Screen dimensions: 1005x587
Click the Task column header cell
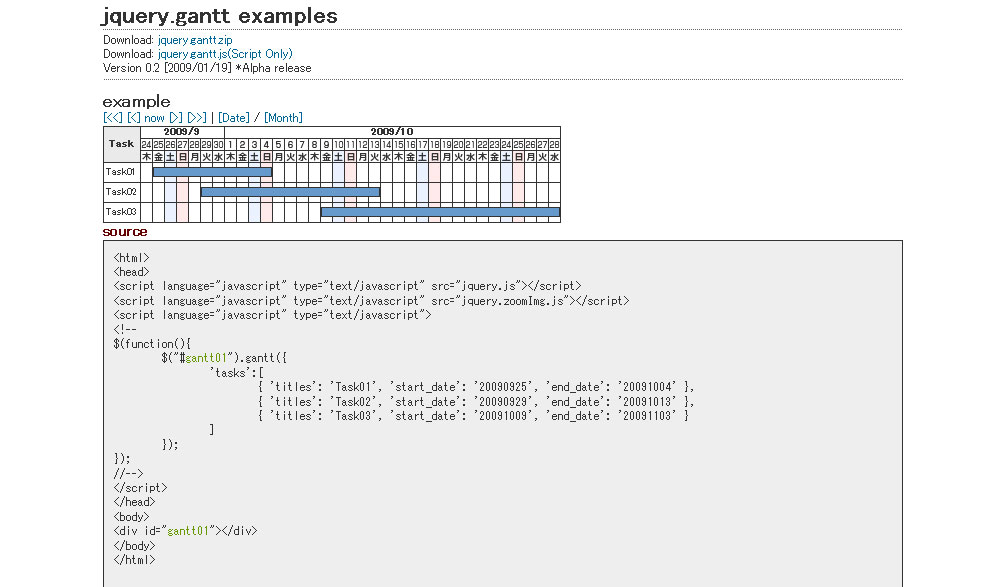121,144
